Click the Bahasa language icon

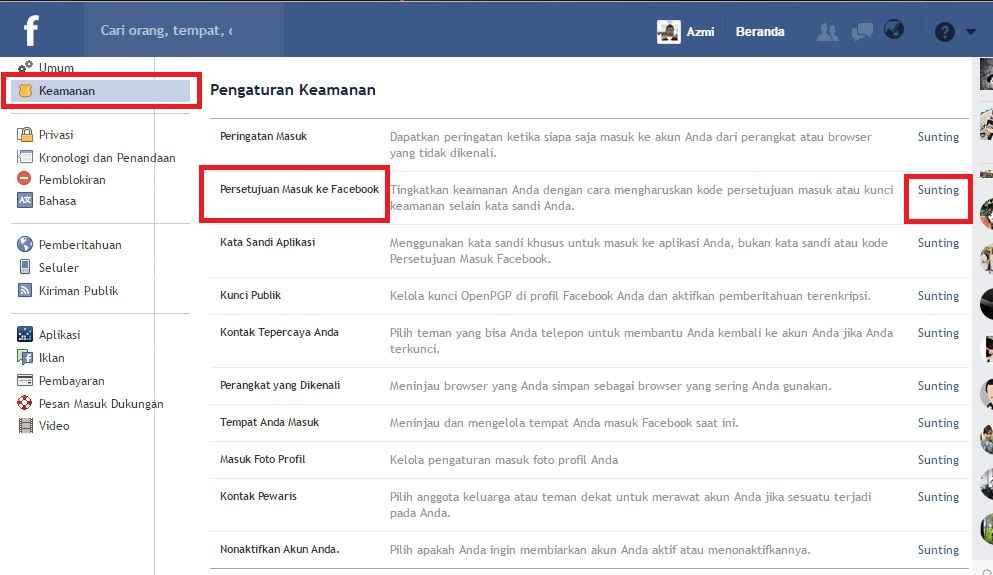pyautogui.click(x=25, y=200)
